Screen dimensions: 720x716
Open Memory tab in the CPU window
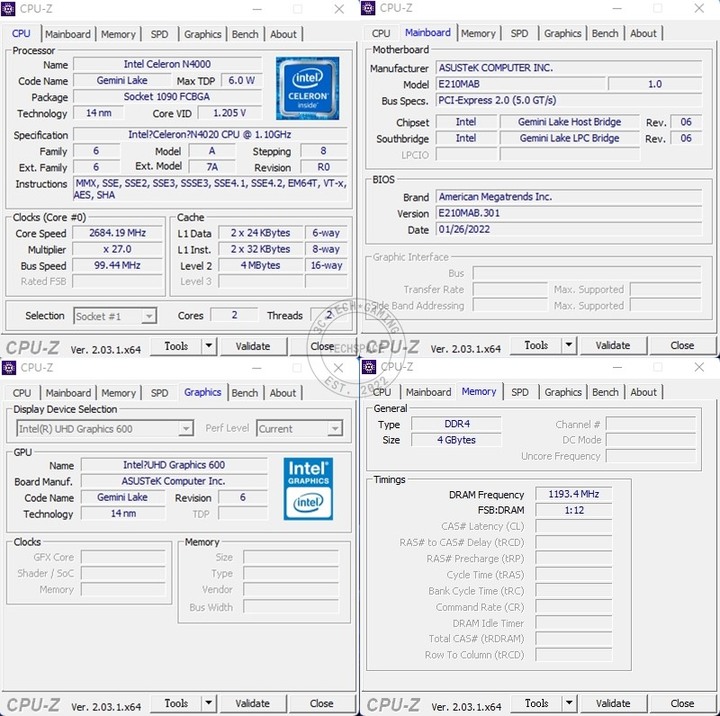click(x=118, y=34)
